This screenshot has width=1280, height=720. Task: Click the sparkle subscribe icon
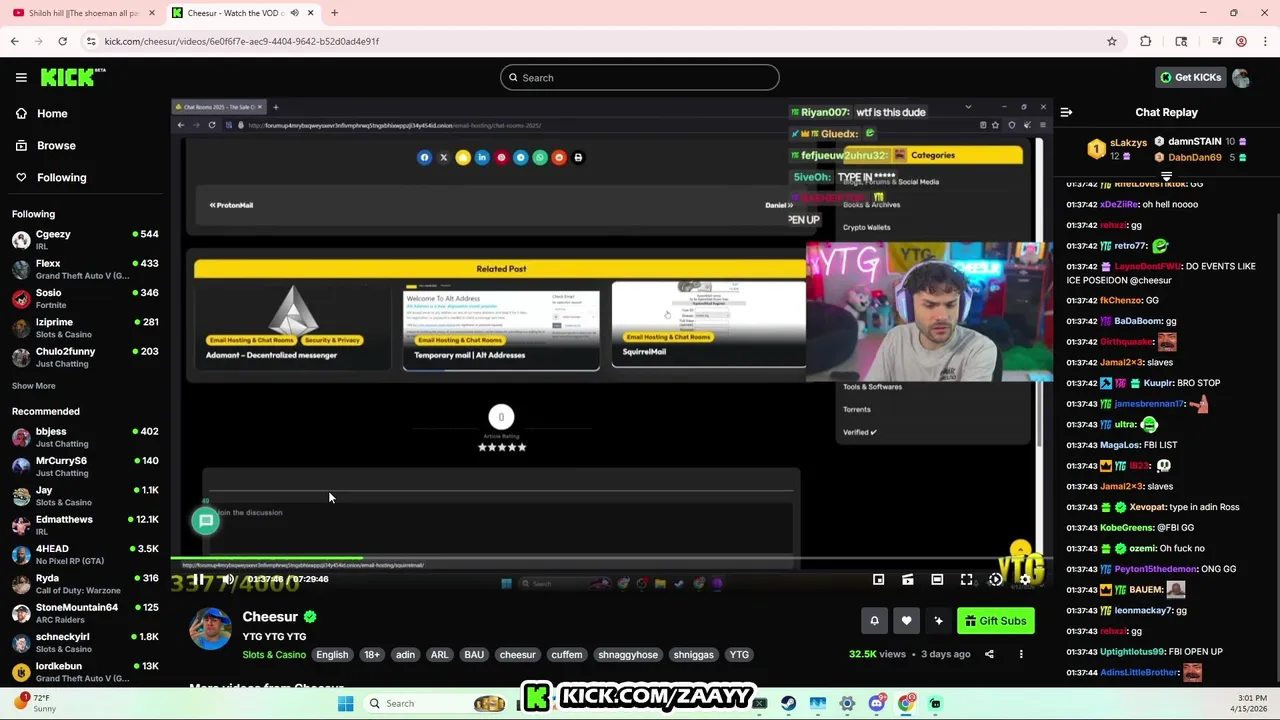point(938,621)
